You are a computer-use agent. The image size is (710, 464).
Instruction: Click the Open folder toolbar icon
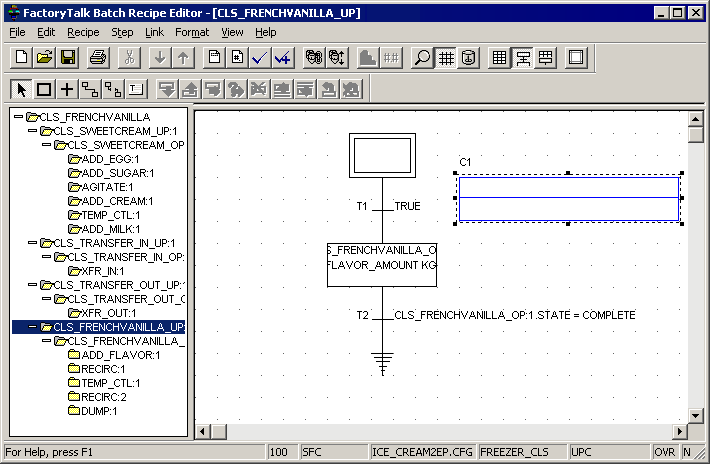tap(44, 58)
